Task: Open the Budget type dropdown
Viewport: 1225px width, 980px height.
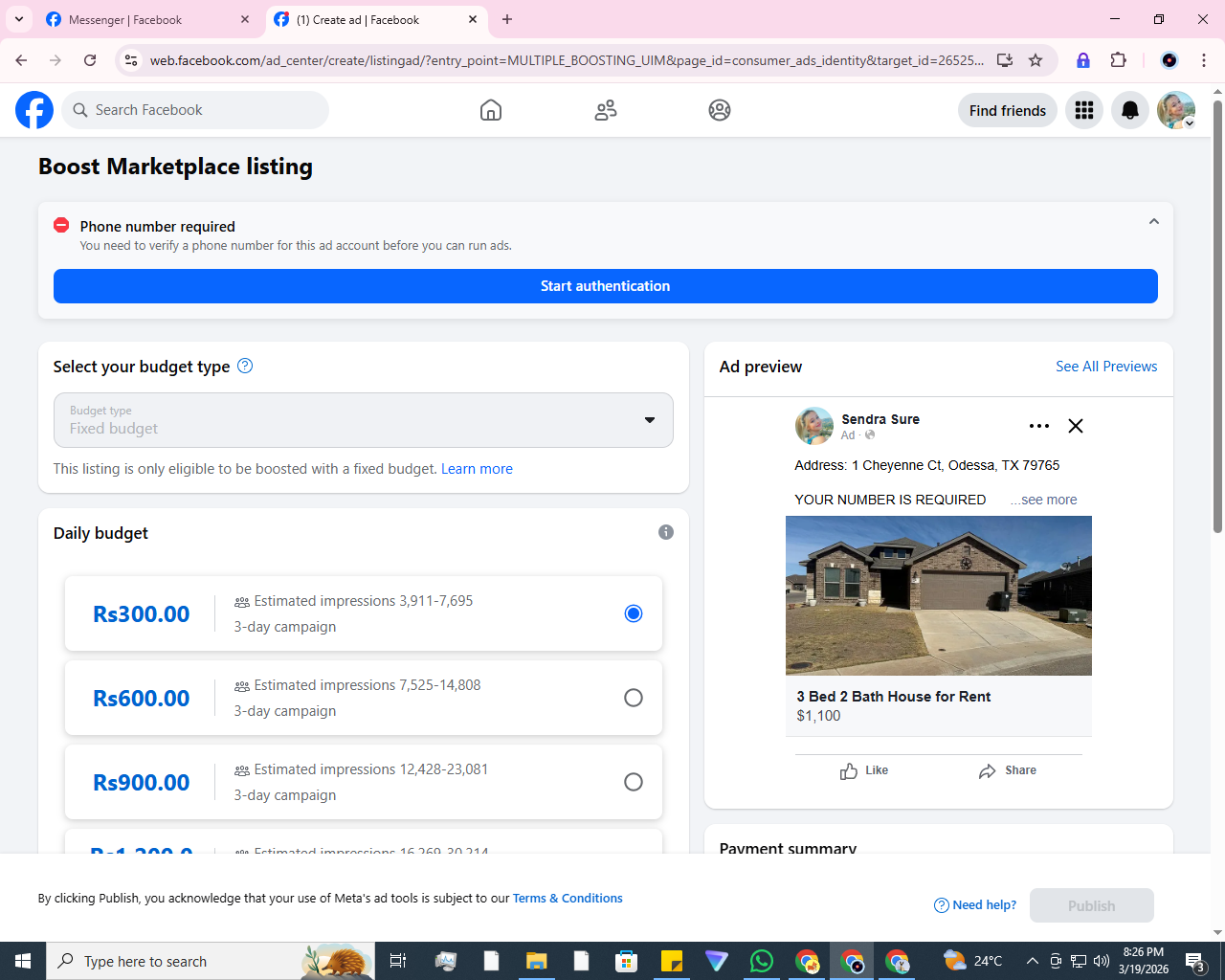Action: click(364, 420)
